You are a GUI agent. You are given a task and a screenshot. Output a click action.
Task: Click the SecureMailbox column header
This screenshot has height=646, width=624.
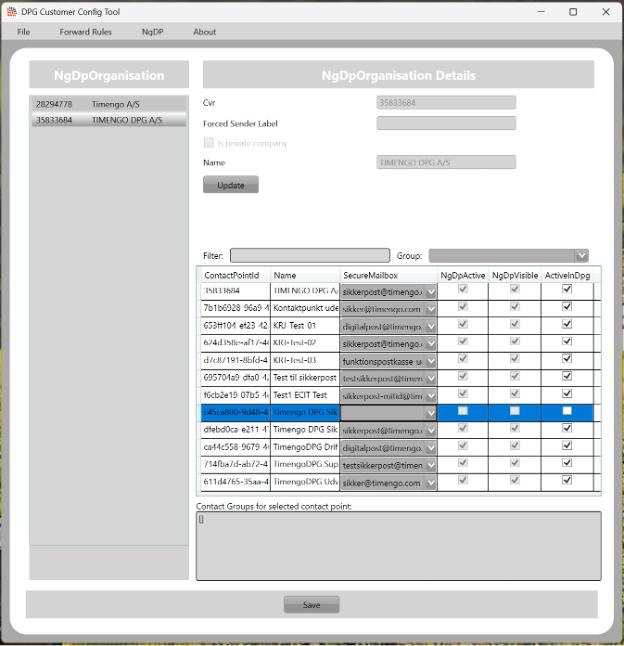tap(371, 275)
